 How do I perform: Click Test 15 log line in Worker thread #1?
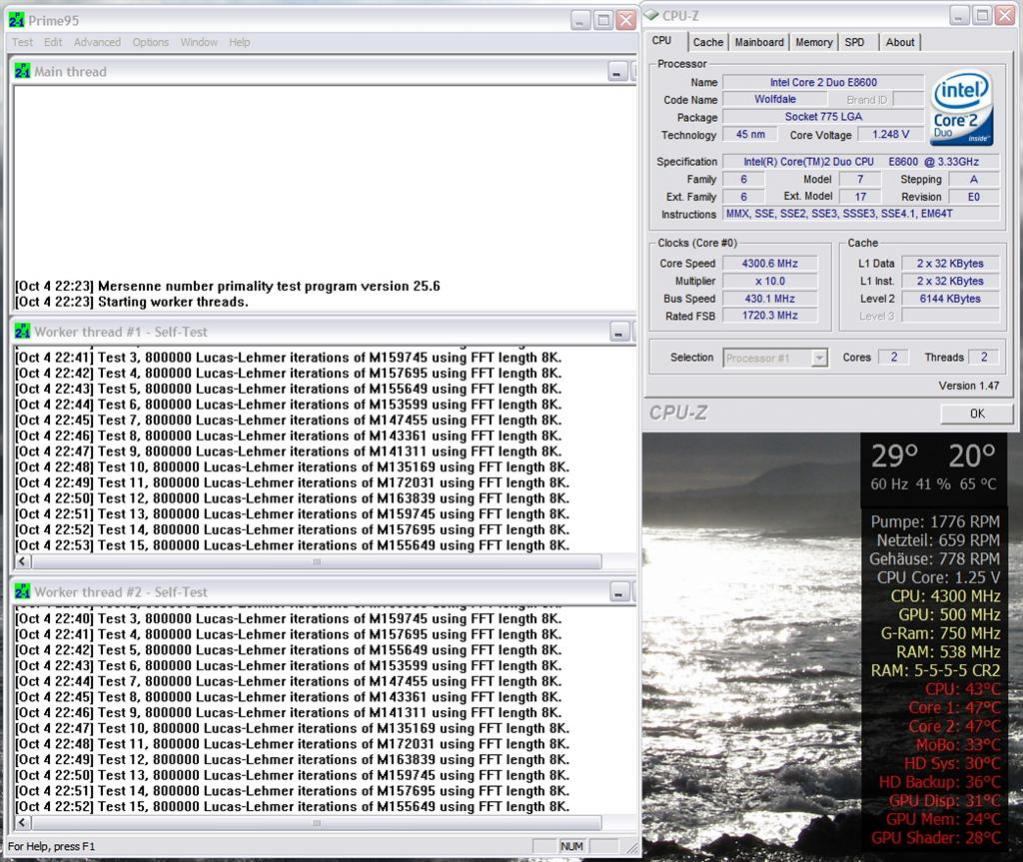tap(292, 546)
